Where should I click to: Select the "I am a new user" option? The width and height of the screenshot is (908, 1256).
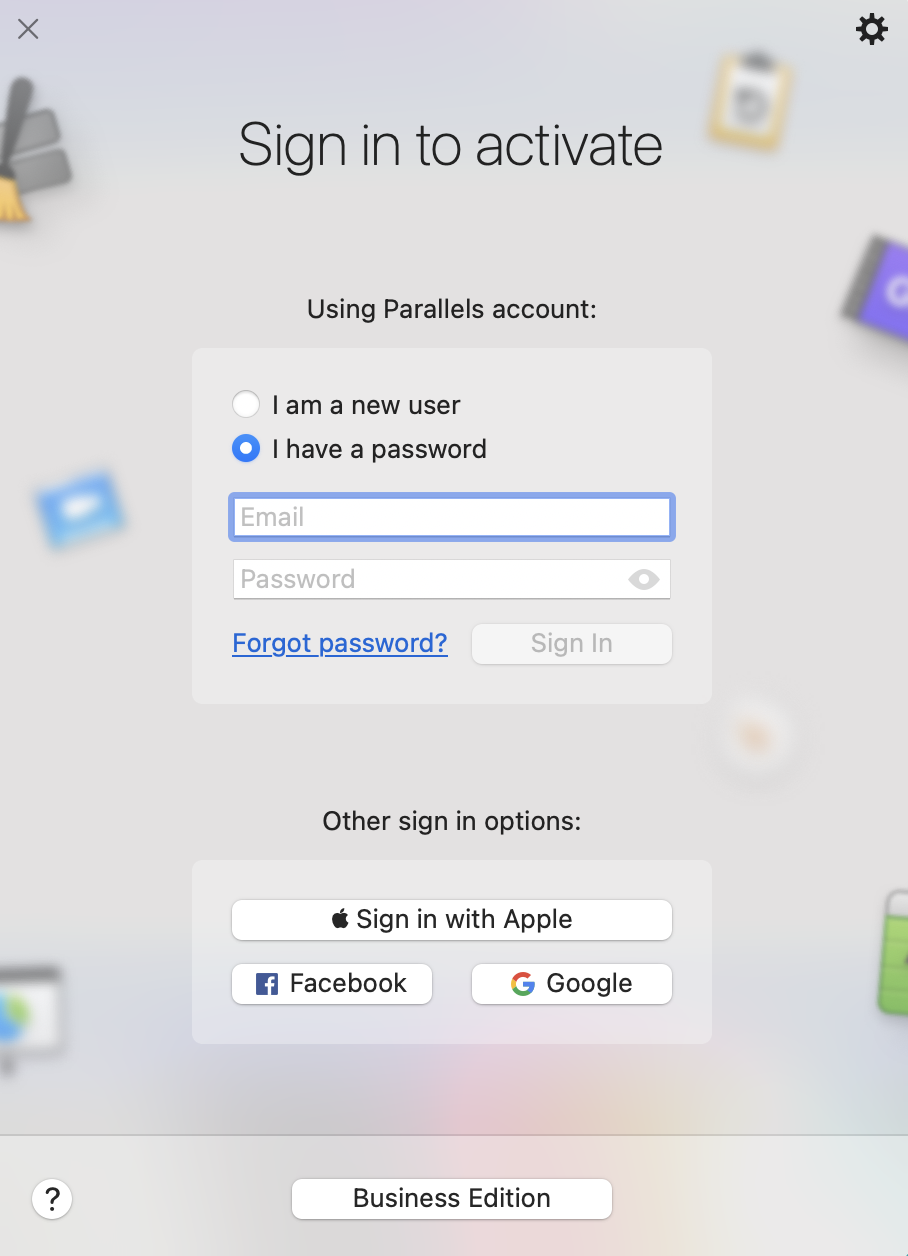click(x=246, y=405)
